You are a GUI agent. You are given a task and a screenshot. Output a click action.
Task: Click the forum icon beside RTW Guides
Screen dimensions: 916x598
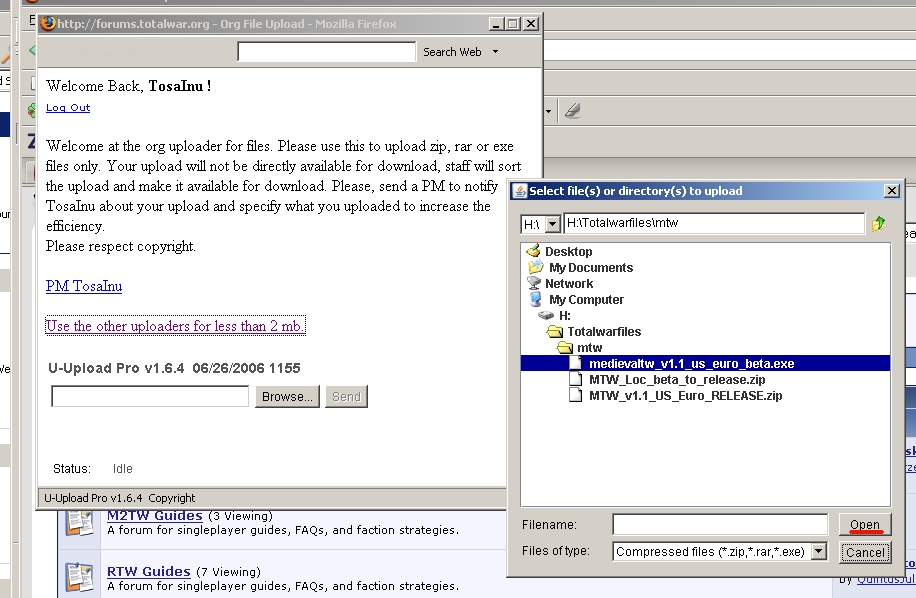click(x=79, y=577)
